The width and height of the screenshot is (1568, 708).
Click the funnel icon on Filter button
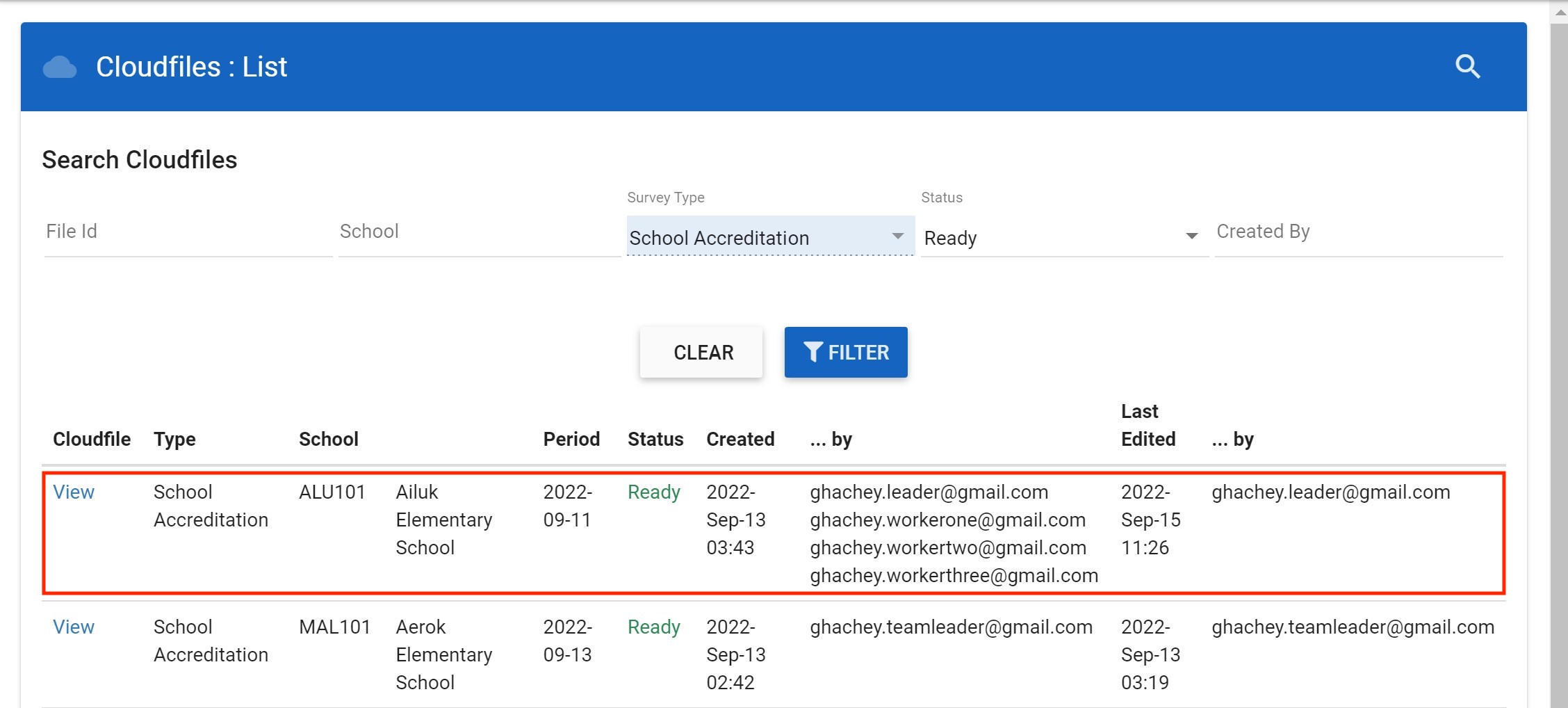[812, 352]
